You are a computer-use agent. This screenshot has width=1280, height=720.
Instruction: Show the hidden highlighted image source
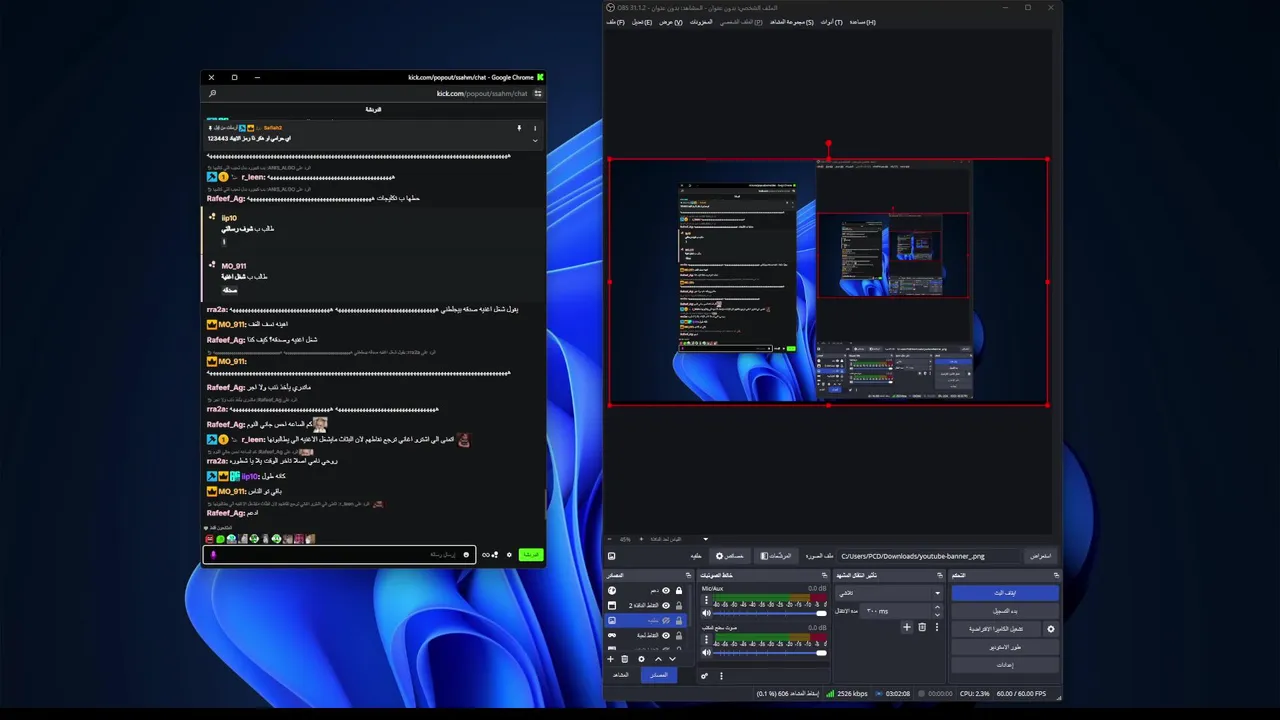[666, 621]
